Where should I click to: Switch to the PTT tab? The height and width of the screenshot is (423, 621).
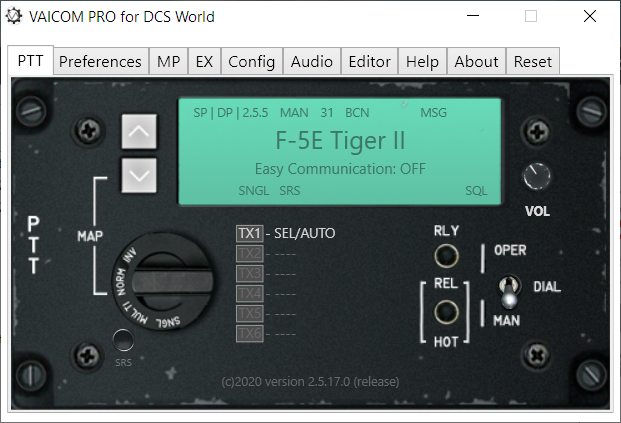click(x=30, y=61)
